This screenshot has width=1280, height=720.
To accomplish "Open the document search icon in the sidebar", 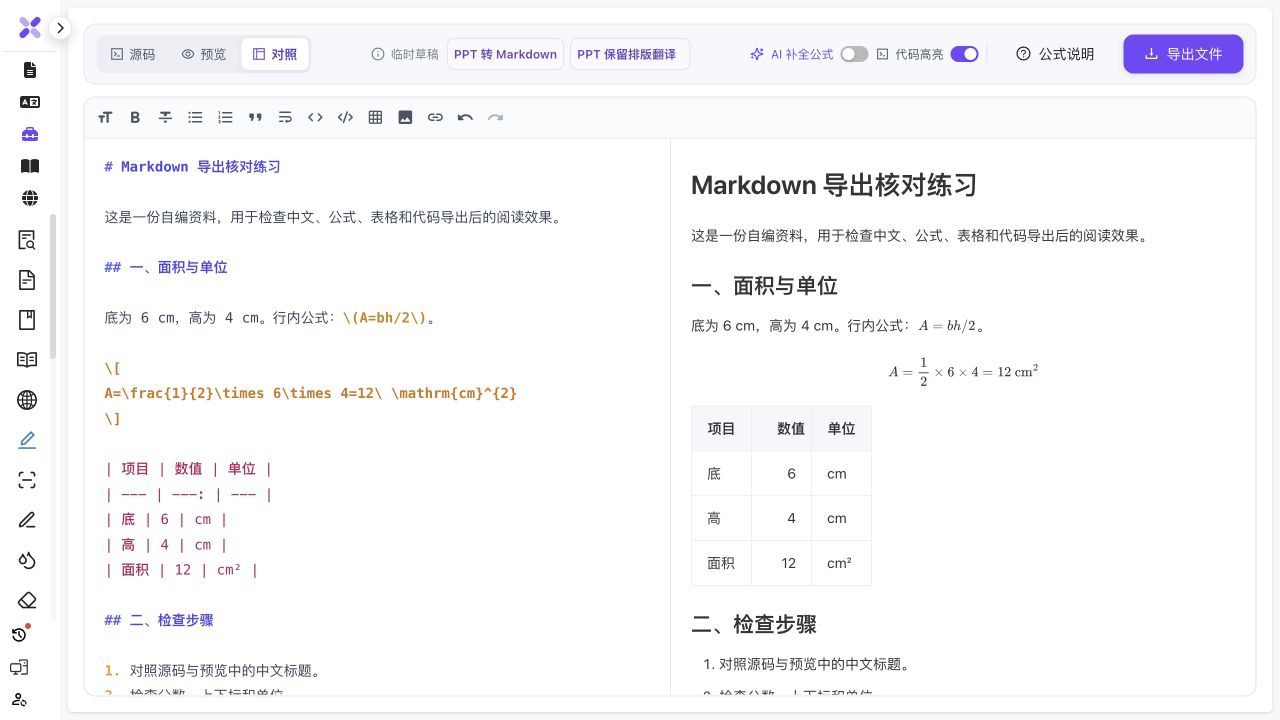I will 27,240.
